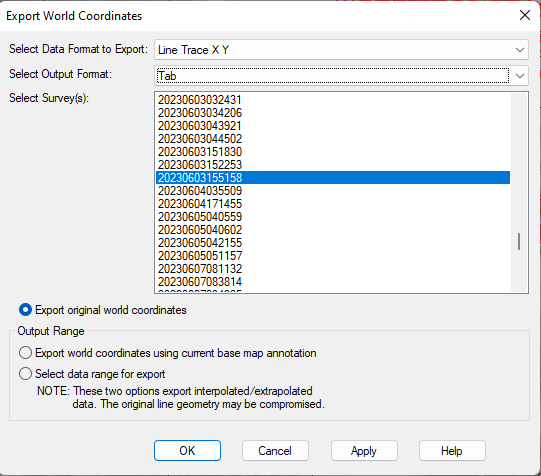The height and width of the screenshot is (476, 541).
Task: Select survey 20230603032431 in the list
Action: click(x=333, y=100)
